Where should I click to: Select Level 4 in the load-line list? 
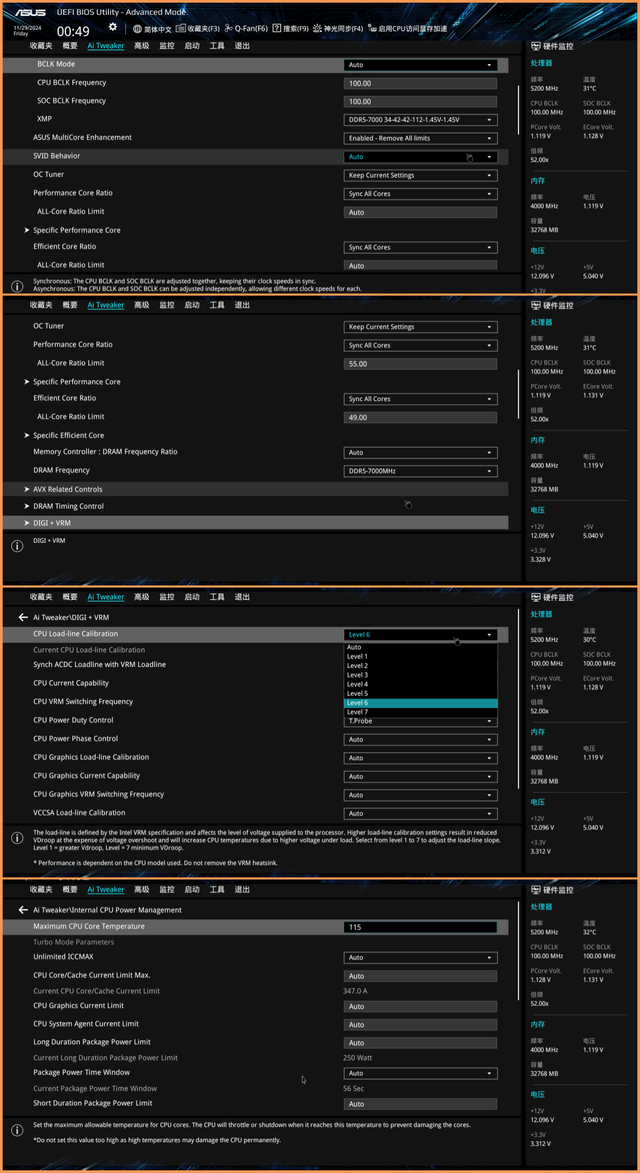click(x=420, y=684)
